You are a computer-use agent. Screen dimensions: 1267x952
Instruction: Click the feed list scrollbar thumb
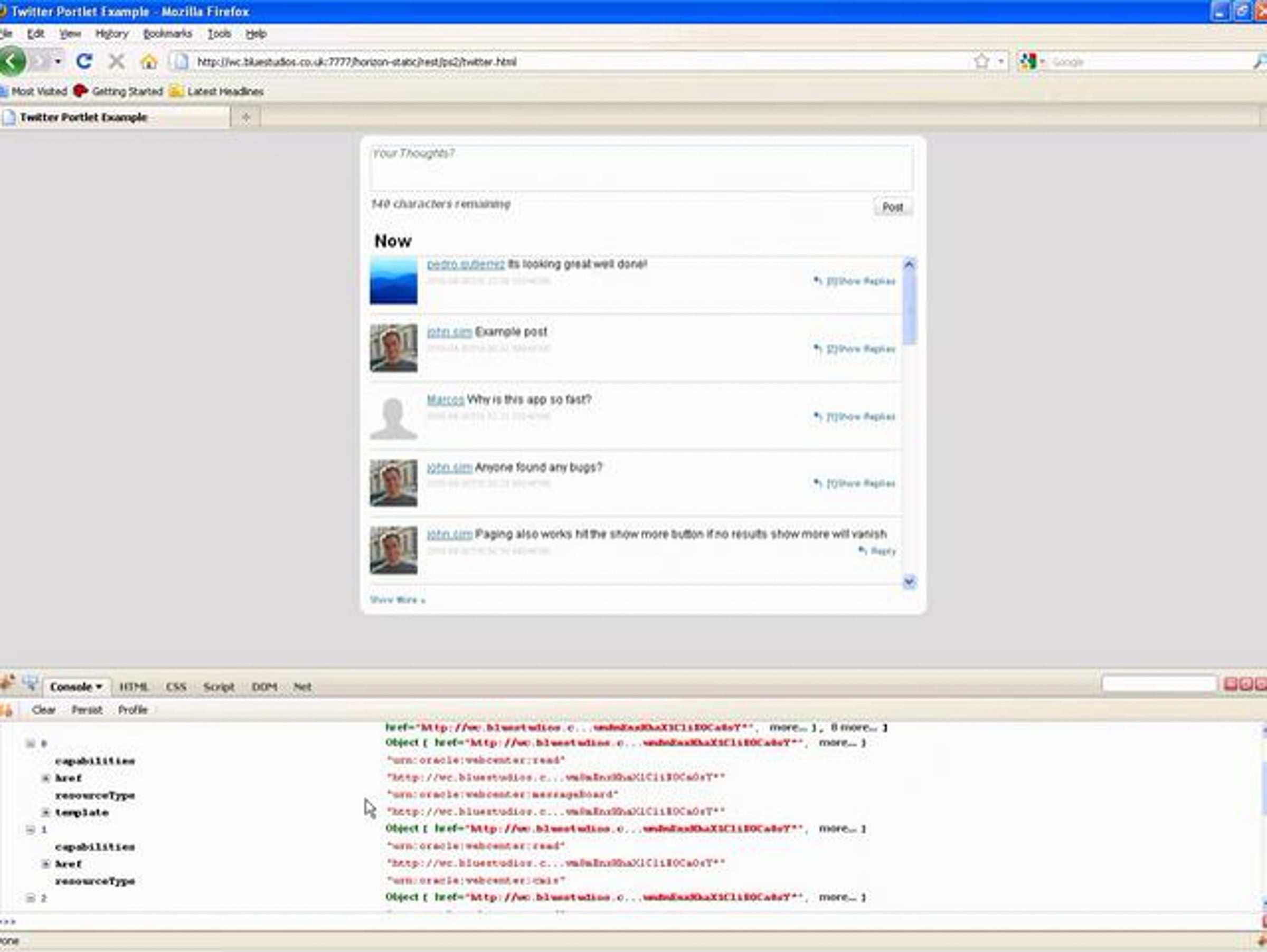coord(909,309)
